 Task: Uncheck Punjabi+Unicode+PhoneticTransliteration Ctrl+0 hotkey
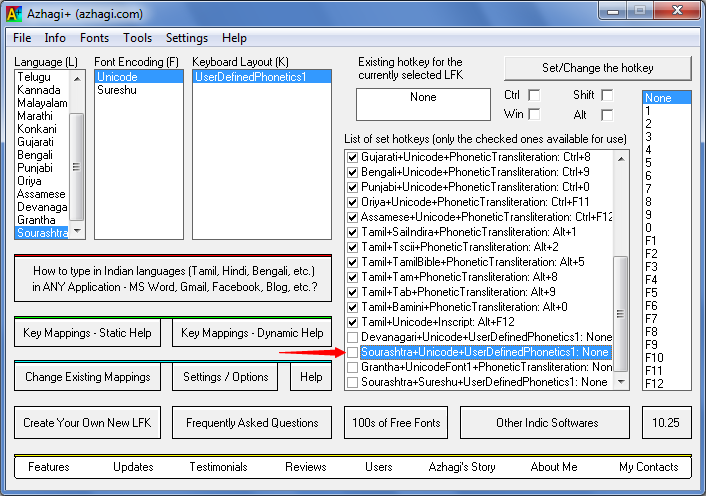(x=353, y=187)
